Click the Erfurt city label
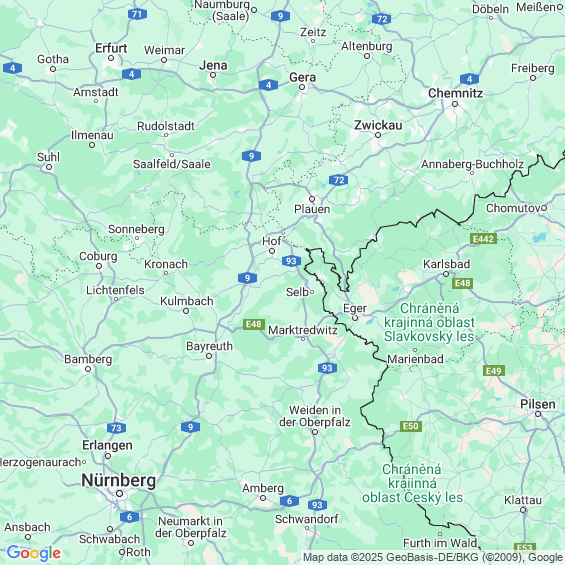The width and height of the screenshot is (565, 565). 111,48
